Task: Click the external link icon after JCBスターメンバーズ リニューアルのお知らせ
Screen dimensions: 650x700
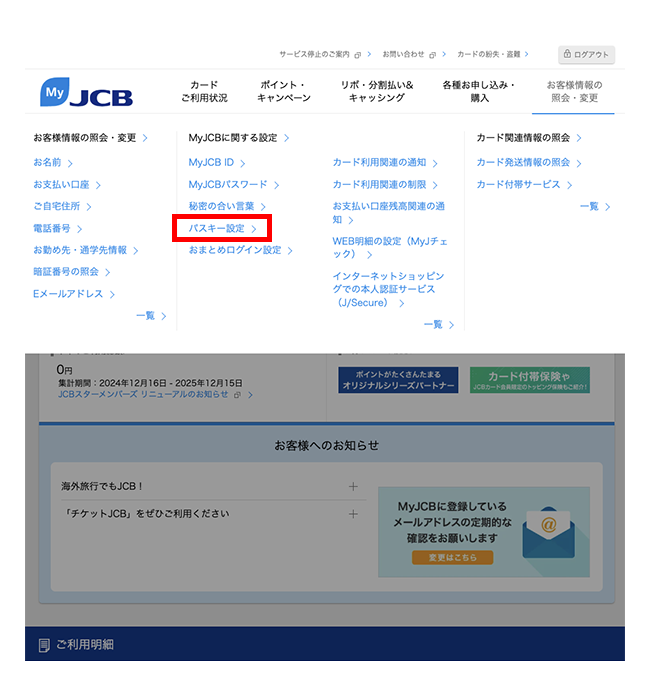Action: (x=238, y=395)
